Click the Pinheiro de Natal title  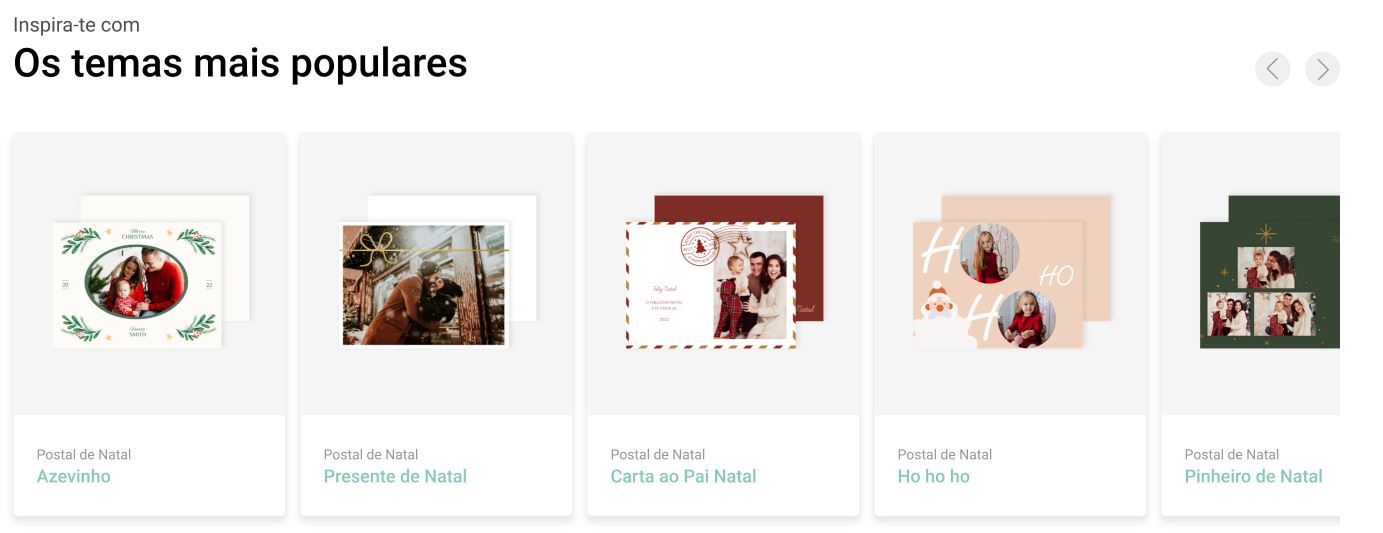(1253, 476)
